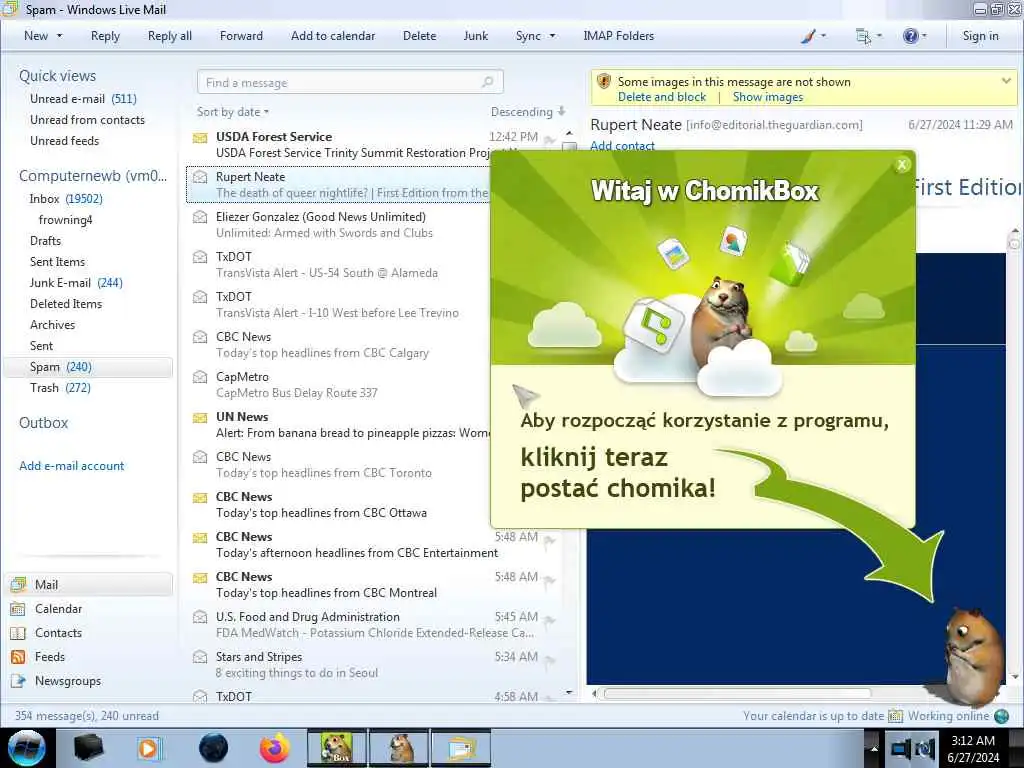
Task: Click the blue Help question mark icon
Action: point(910,36)
